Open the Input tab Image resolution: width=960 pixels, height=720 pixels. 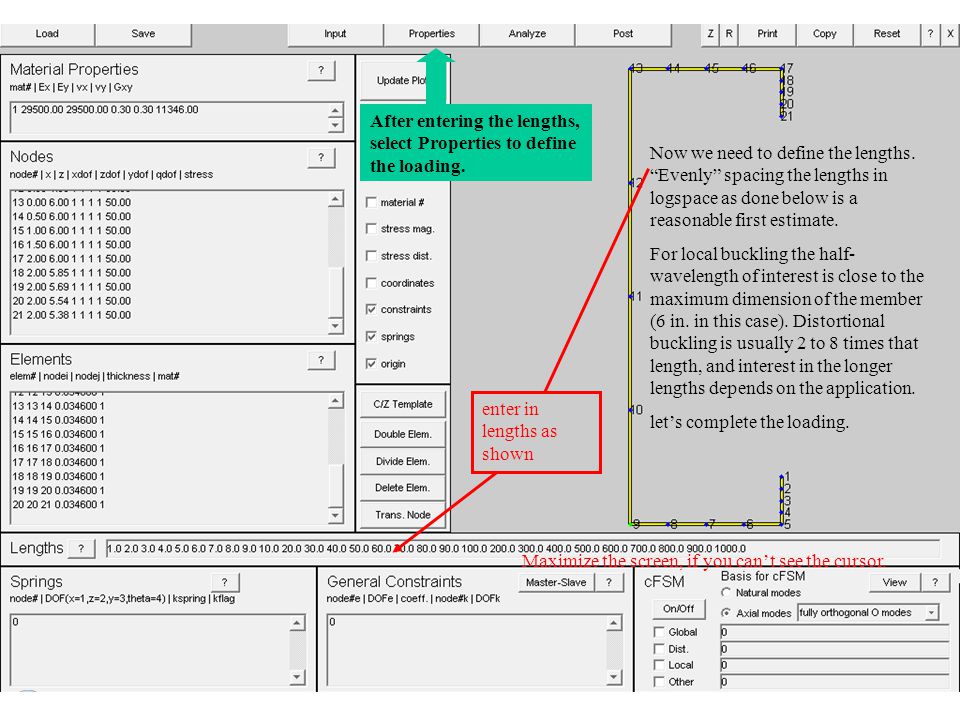pyautogui.click(x=335, y=34)
